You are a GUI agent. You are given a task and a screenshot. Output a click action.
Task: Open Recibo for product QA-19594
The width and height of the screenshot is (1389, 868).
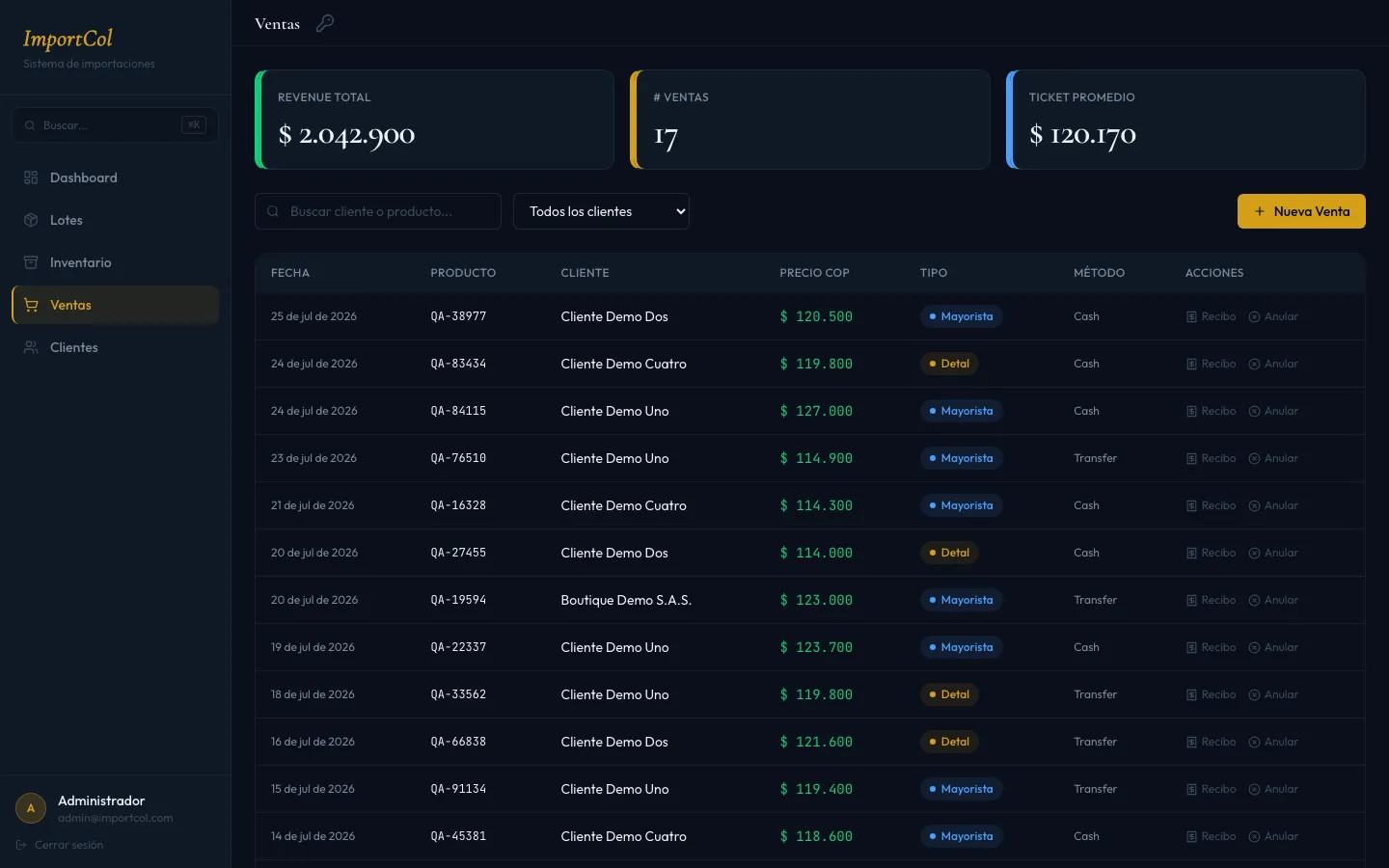[x=1211, y=600]
